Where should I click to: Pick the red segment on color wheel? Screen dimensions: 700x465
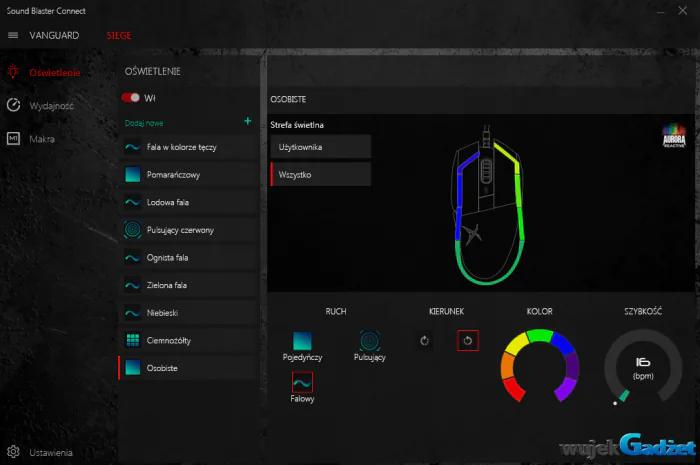(514, 389)
